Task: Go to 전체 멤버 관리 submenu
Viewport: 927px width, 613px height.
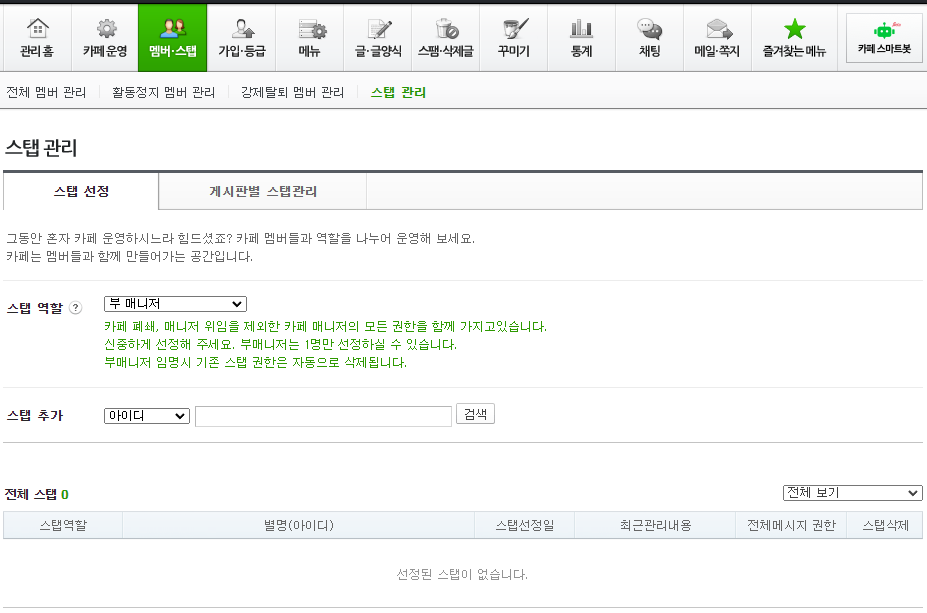Action: (46, 92)
